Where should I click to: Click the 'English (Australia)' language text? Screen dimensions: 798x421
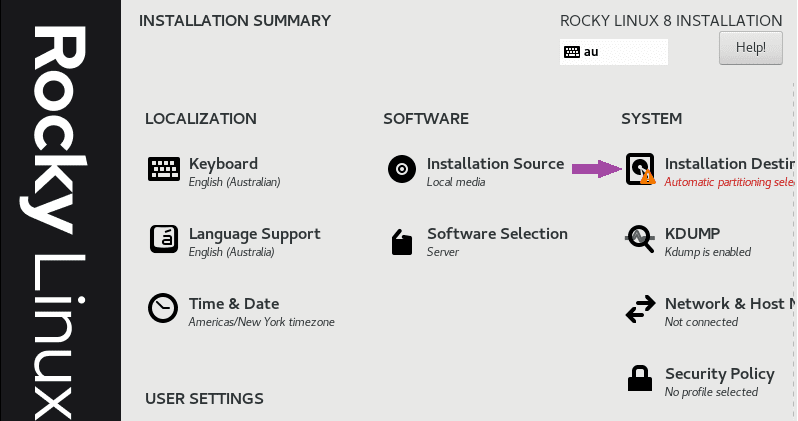(231, 252)
